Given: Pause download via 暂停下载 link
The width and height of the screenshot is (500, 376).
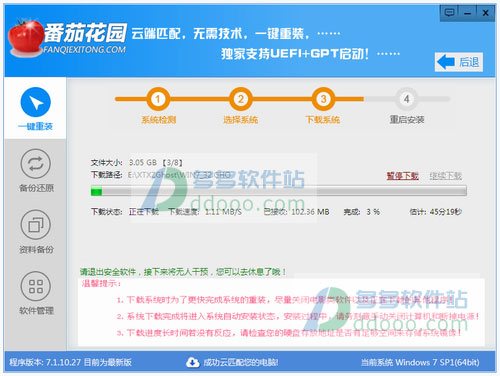Looking at the screenshot, I should coord(402,176).
